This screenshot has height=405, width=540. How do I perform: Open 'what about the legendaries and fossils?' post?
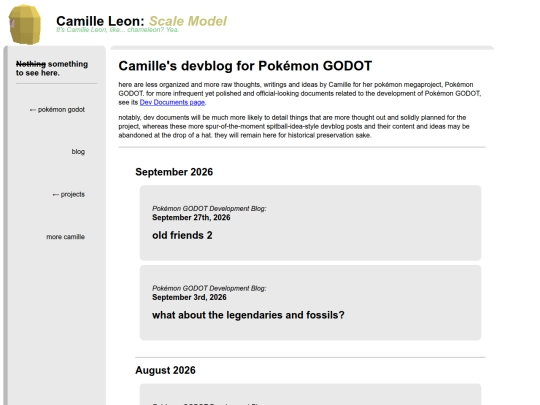coord(310,303)
